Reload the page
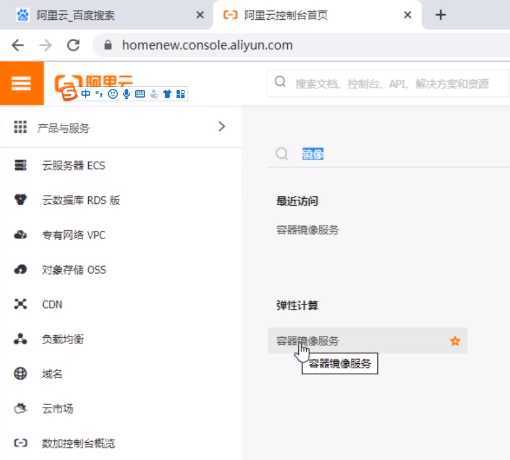This screenshot has width=510, height=460. click(73, 45)
